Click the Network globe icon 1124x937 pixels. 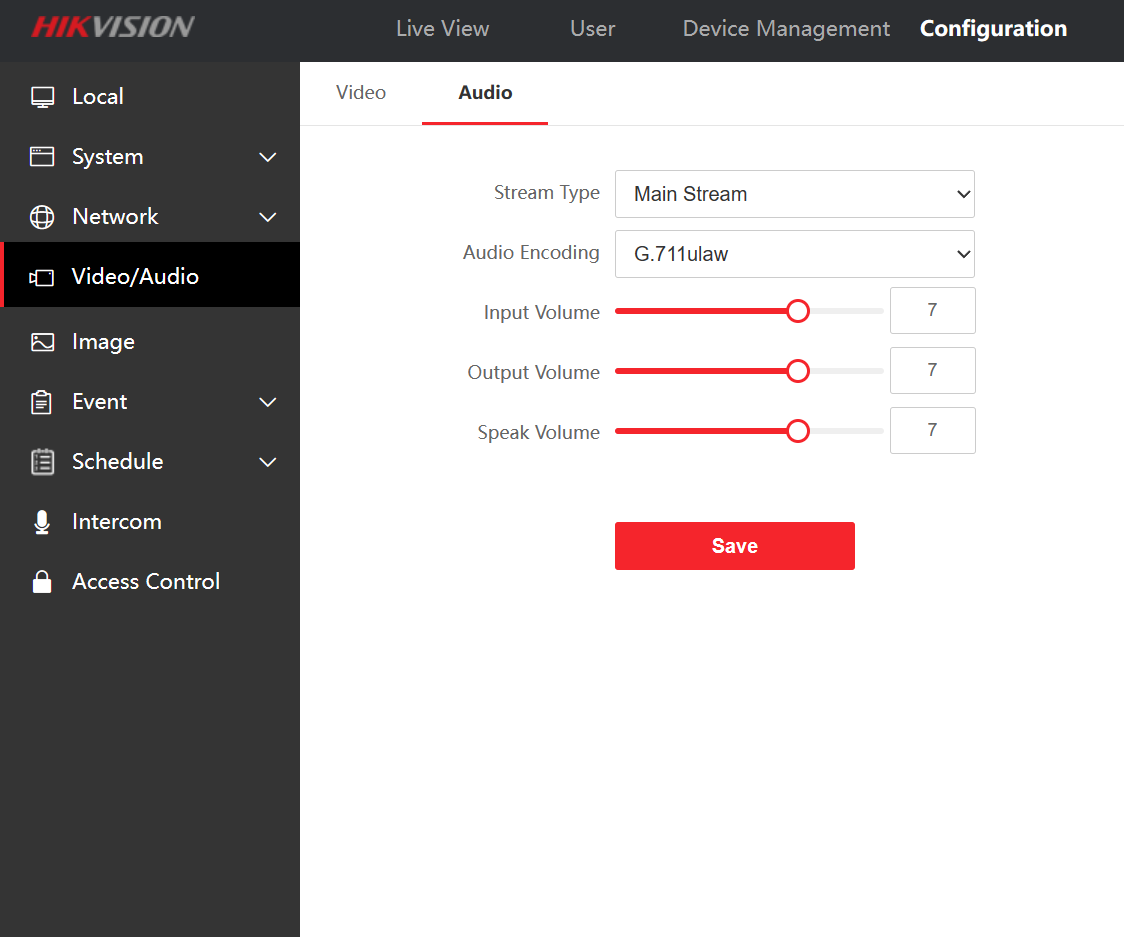(x=42, y=217)
